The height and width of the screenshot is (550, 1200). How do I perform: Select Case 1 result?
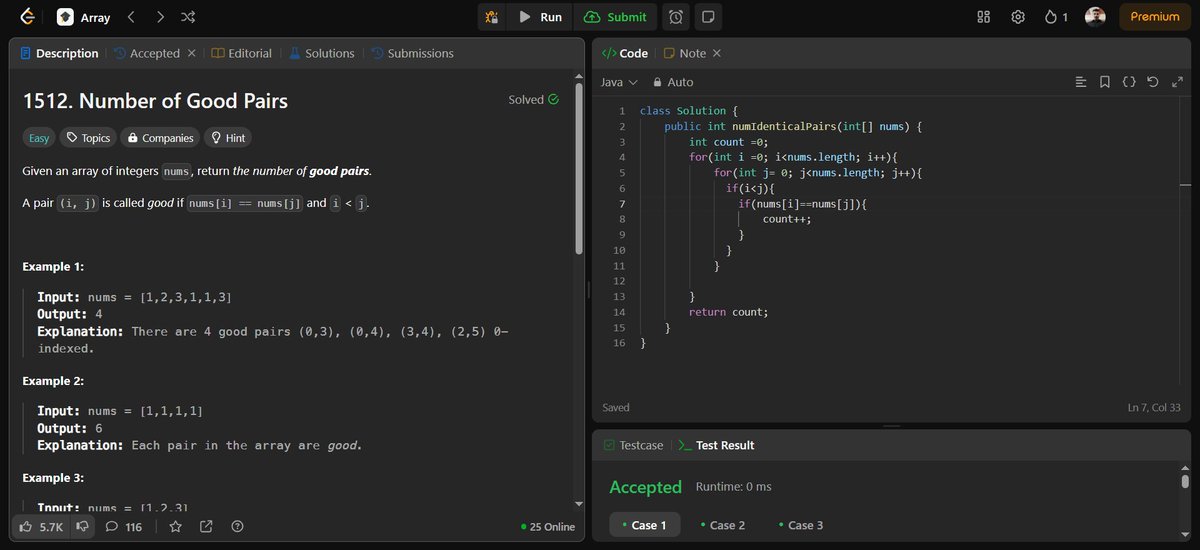coord(644,525)
